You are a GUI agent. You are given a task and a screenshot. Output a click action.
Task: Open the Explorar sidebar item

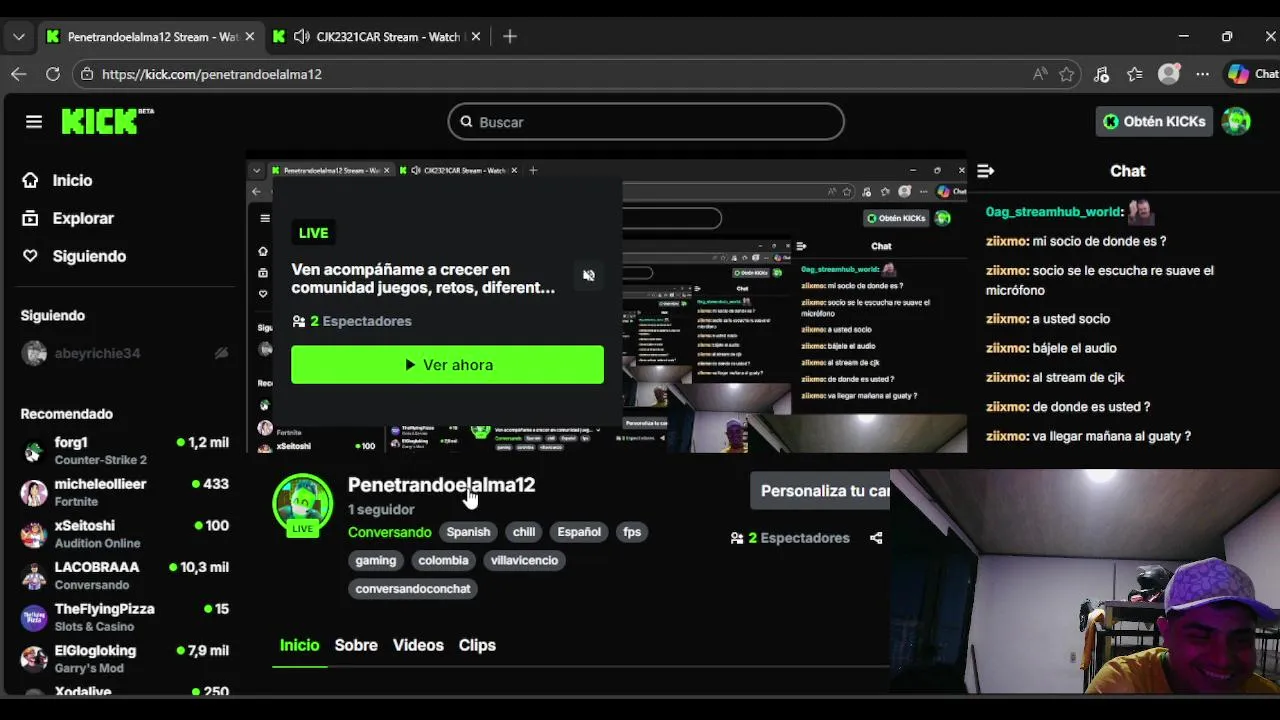pos(68,218)
